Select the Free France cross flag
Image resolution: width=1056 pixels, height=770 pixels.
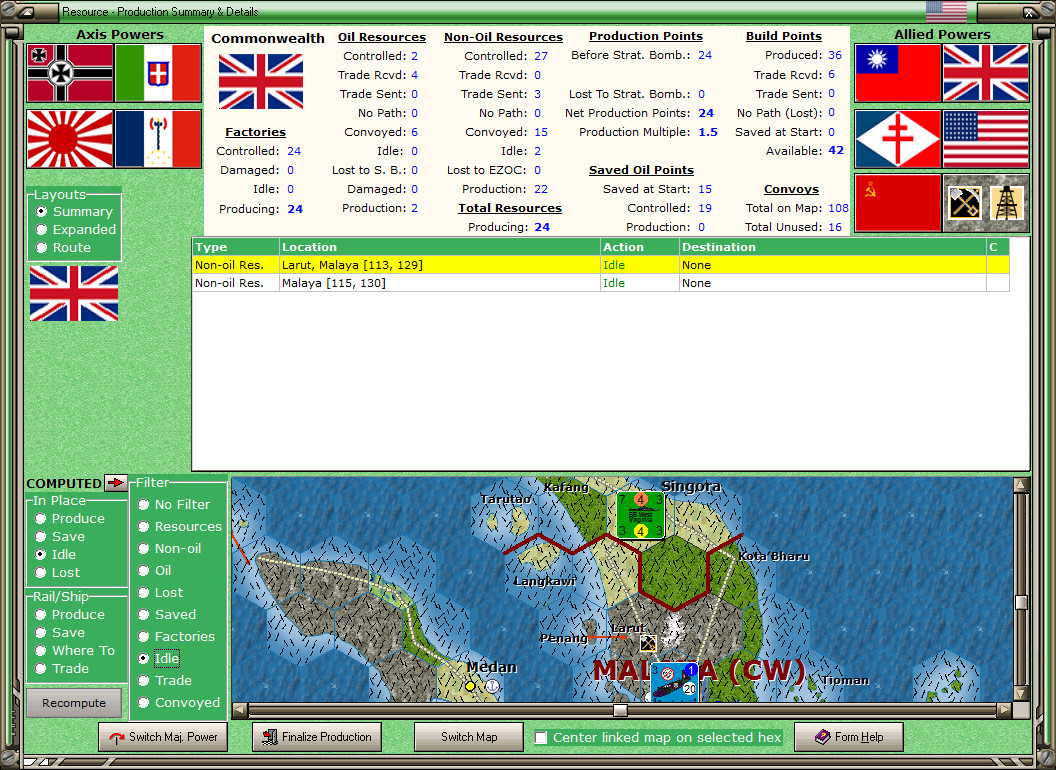[898, 139]
